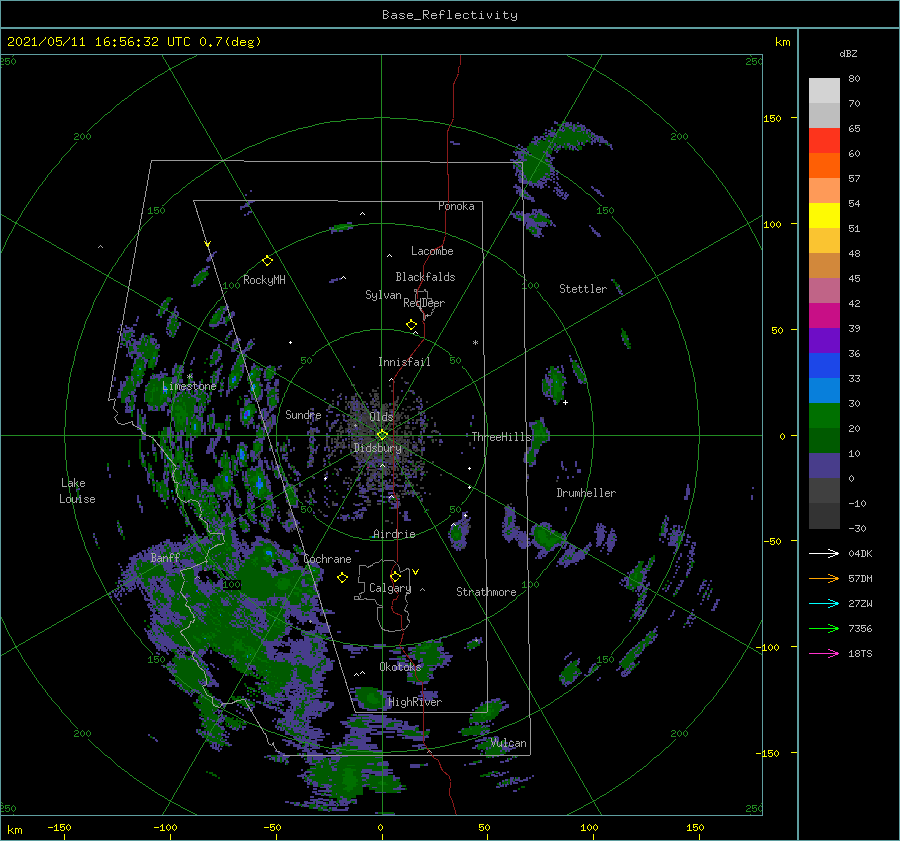
Task: Click the white 04DK arrow in legend
Action: [x=824, y=553]
